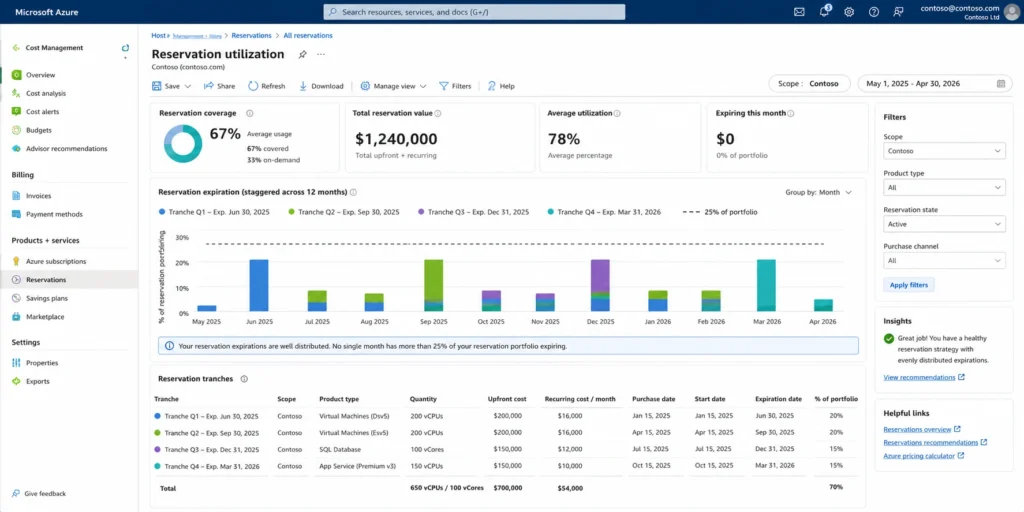This screenshot has width=1024, height=512.
Task: Click the Reservation coverage info icon
Action: pyautogui.click(x=249, y=113)
